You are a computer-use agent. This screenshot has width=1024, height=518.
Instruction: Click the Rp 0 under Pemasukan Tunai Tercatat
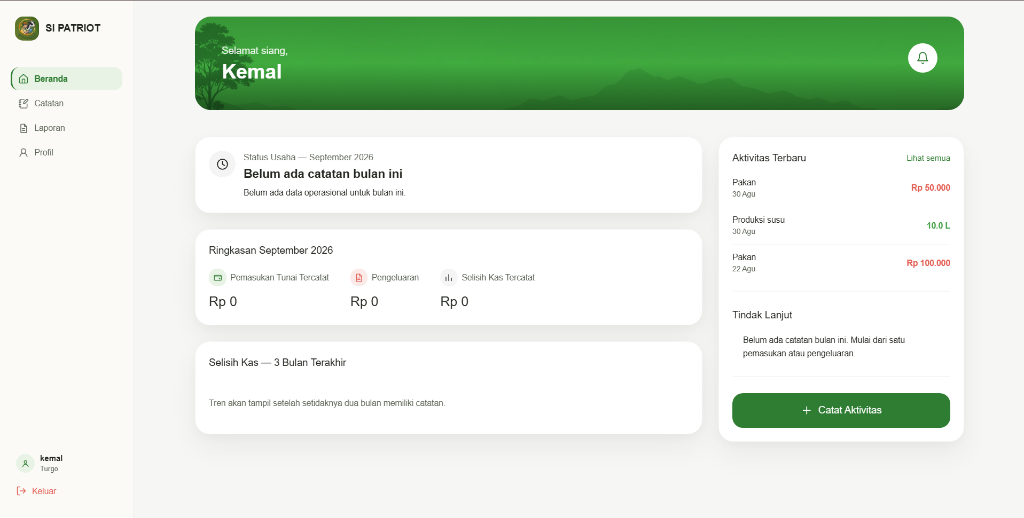(x=223, y=302)
